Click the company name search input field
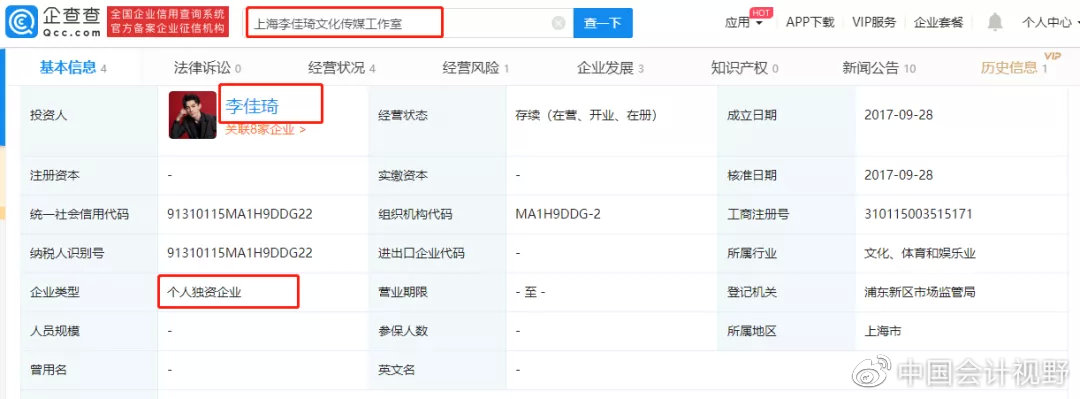Screen dimensions: 1080x399 (x=399, y=23)
